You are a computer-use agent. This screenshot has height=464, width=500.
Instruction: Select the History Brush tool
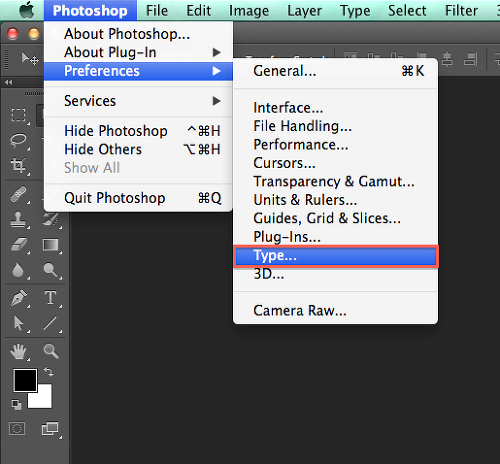51,220
